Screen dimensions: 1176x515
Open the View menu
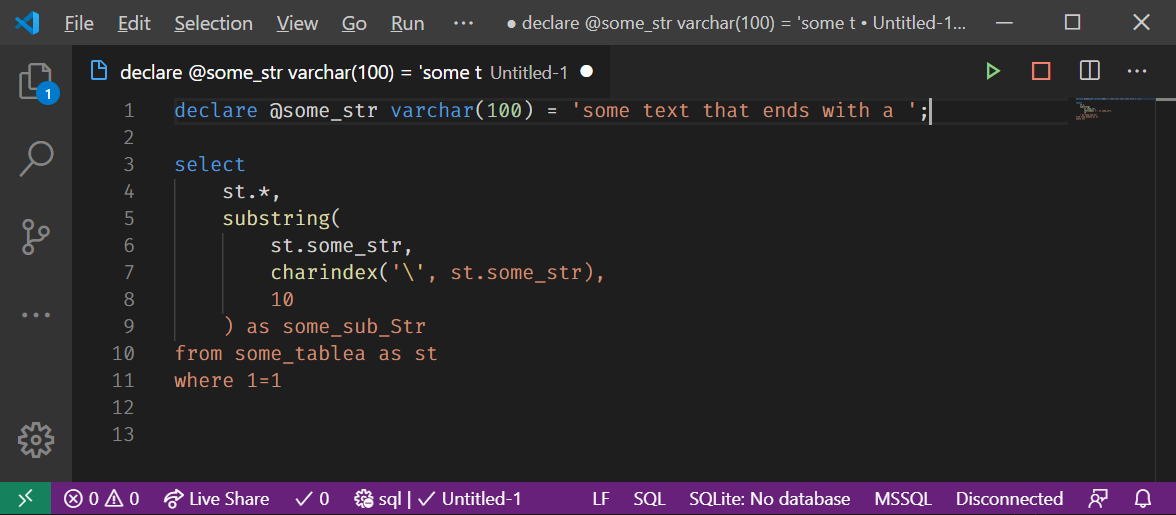(297, 23)
